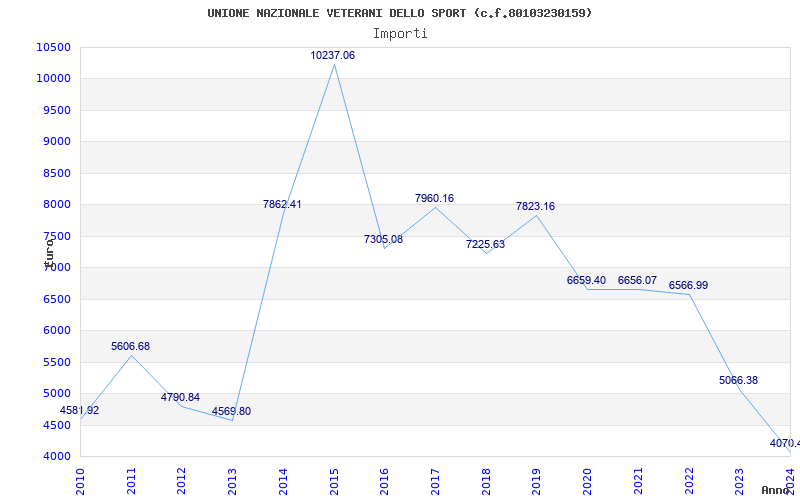Click the x-axis year 2014
The image size is (800, 500).
click(x=283, y=481)
